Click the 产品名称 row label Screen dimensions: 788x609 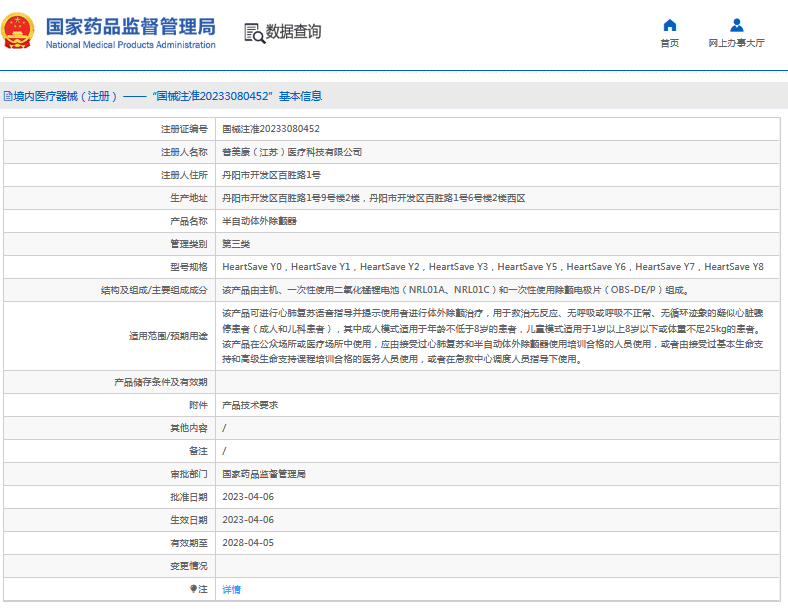188,221
